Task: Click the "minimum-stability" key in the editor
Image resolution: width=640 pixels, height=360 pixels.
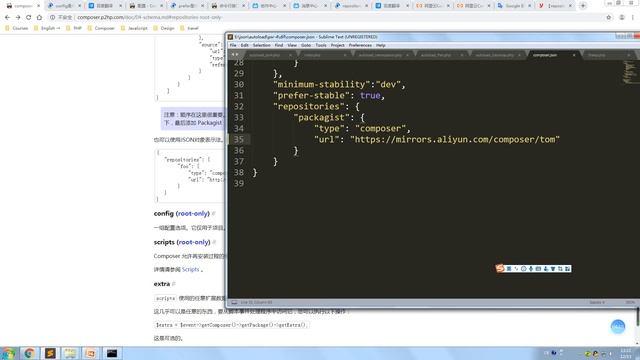Action: [x=321, y=84]
